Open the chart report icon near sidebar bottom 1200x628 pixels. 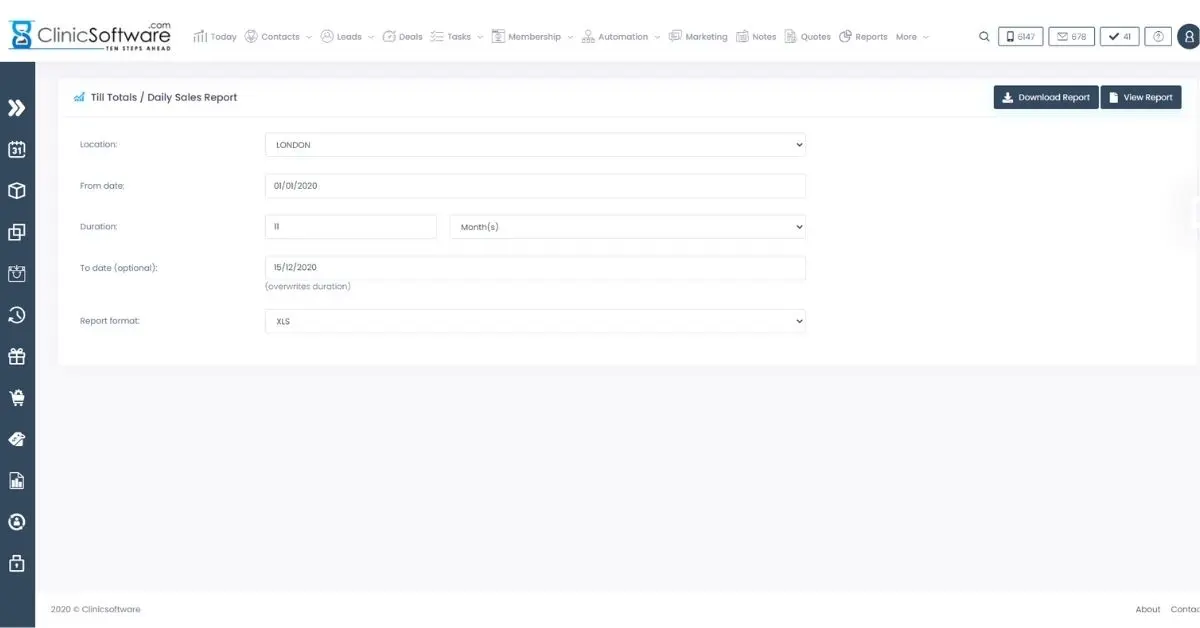tap(16, 480)
